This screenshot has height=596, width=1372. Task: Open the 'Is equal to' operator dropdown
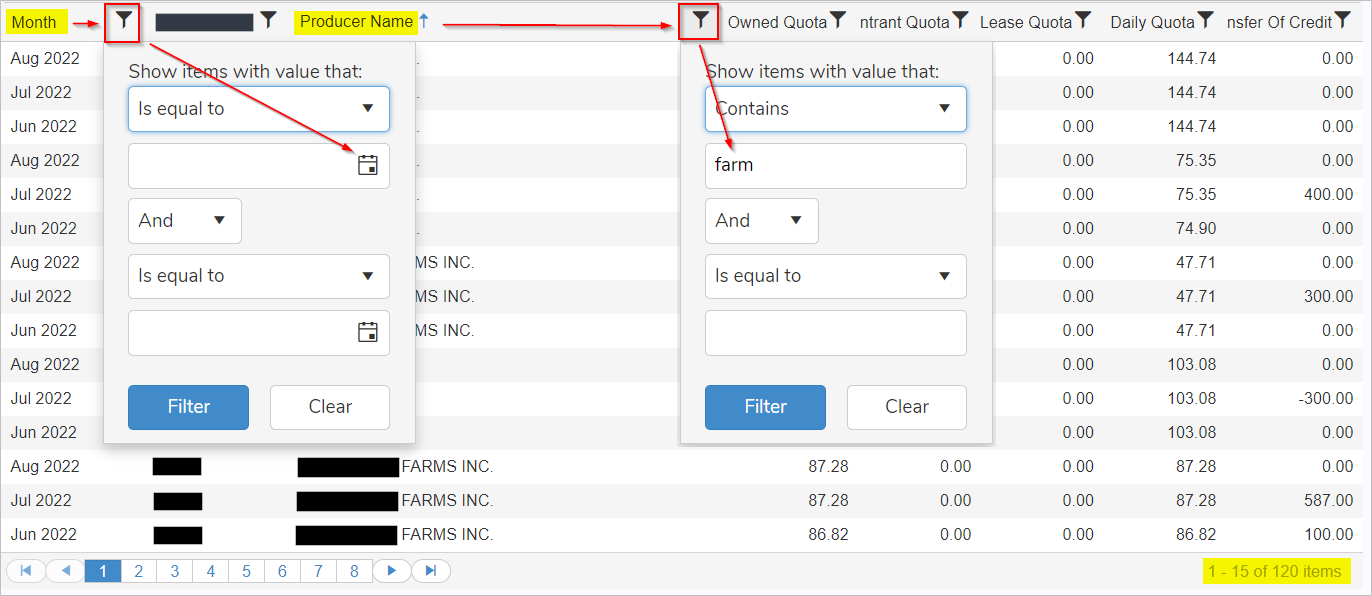[x=258, y=109]
